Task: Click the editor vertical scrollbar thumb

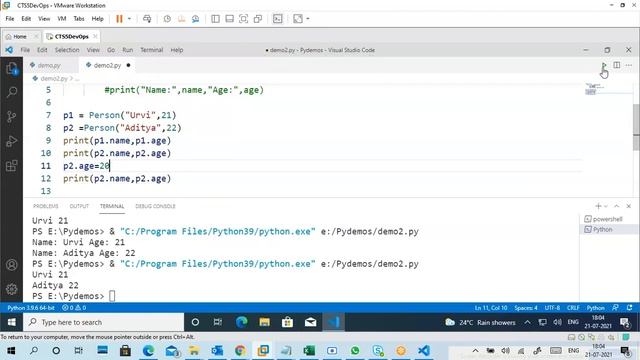Action: (636, 127)
